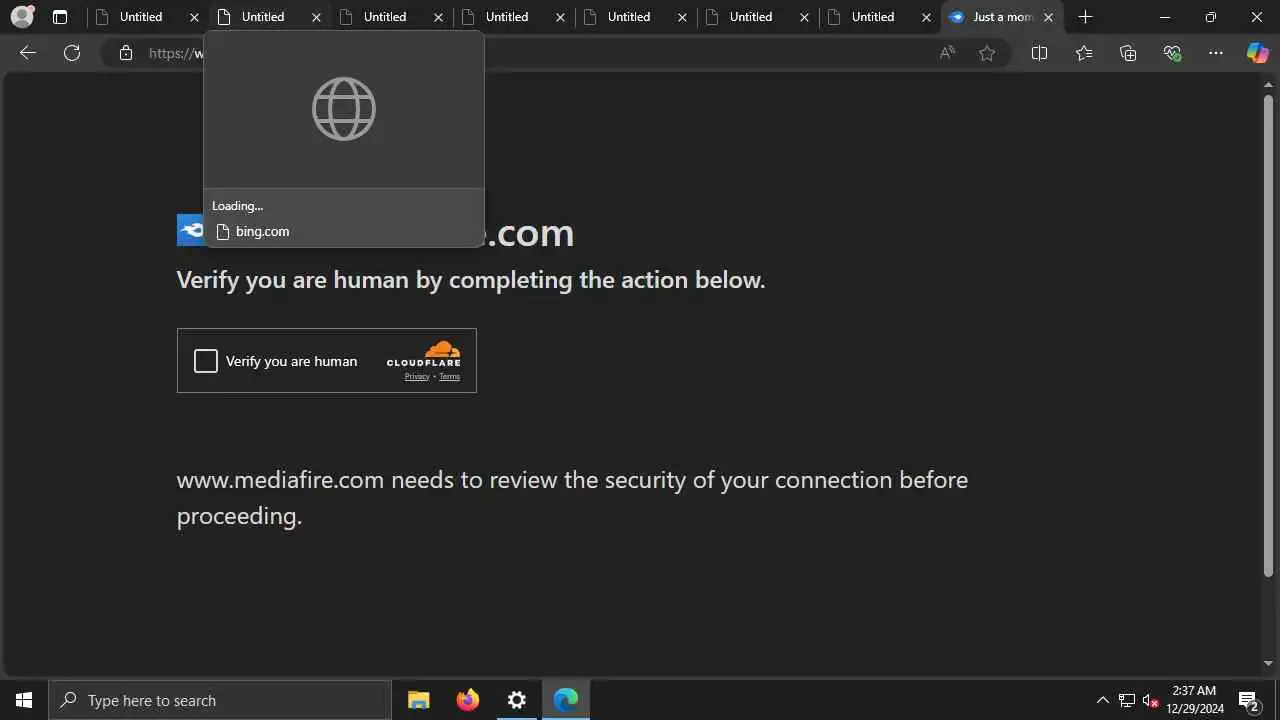Open File Explorer from the taskbar
1280x720 pixels.
[x=419, y=700]
